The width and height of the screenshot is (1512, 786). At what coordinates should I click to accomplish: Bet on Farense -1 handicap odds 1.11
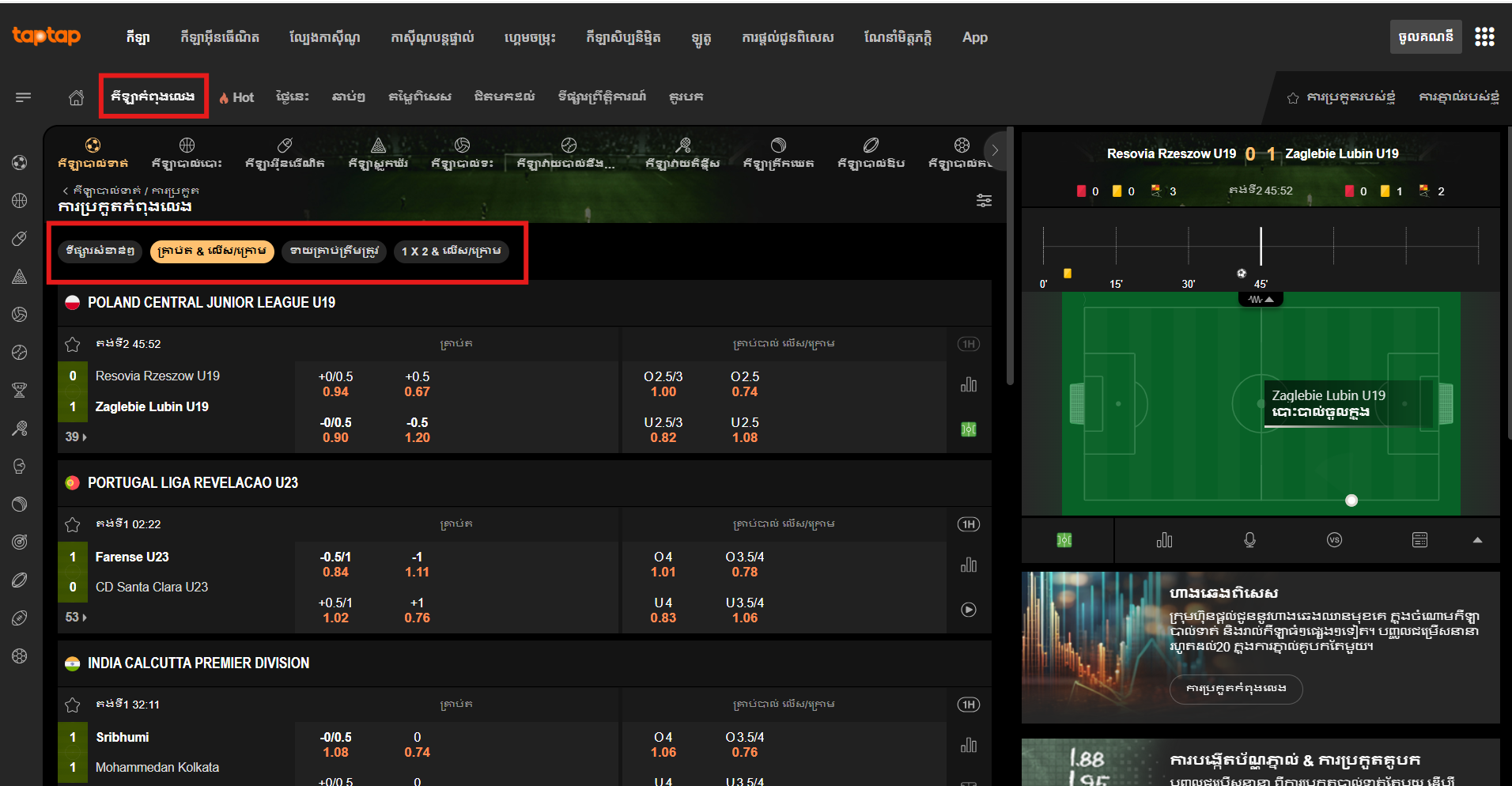click(x=417, y=565)
